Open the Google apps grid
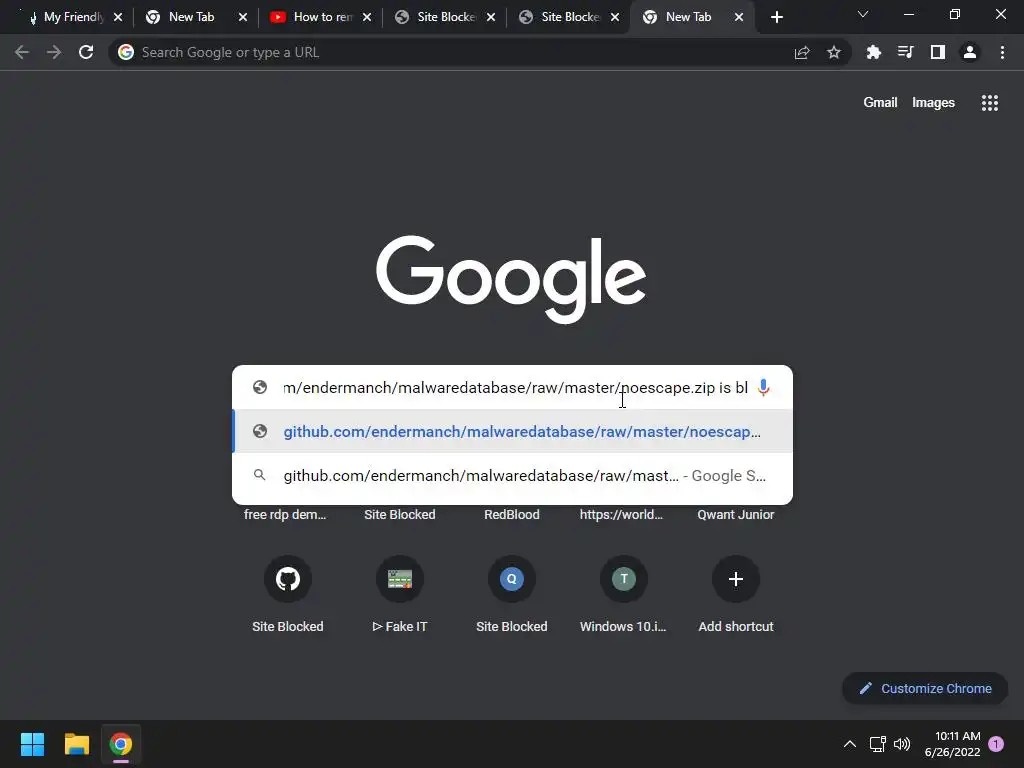1024x768 pixels. 989,103
